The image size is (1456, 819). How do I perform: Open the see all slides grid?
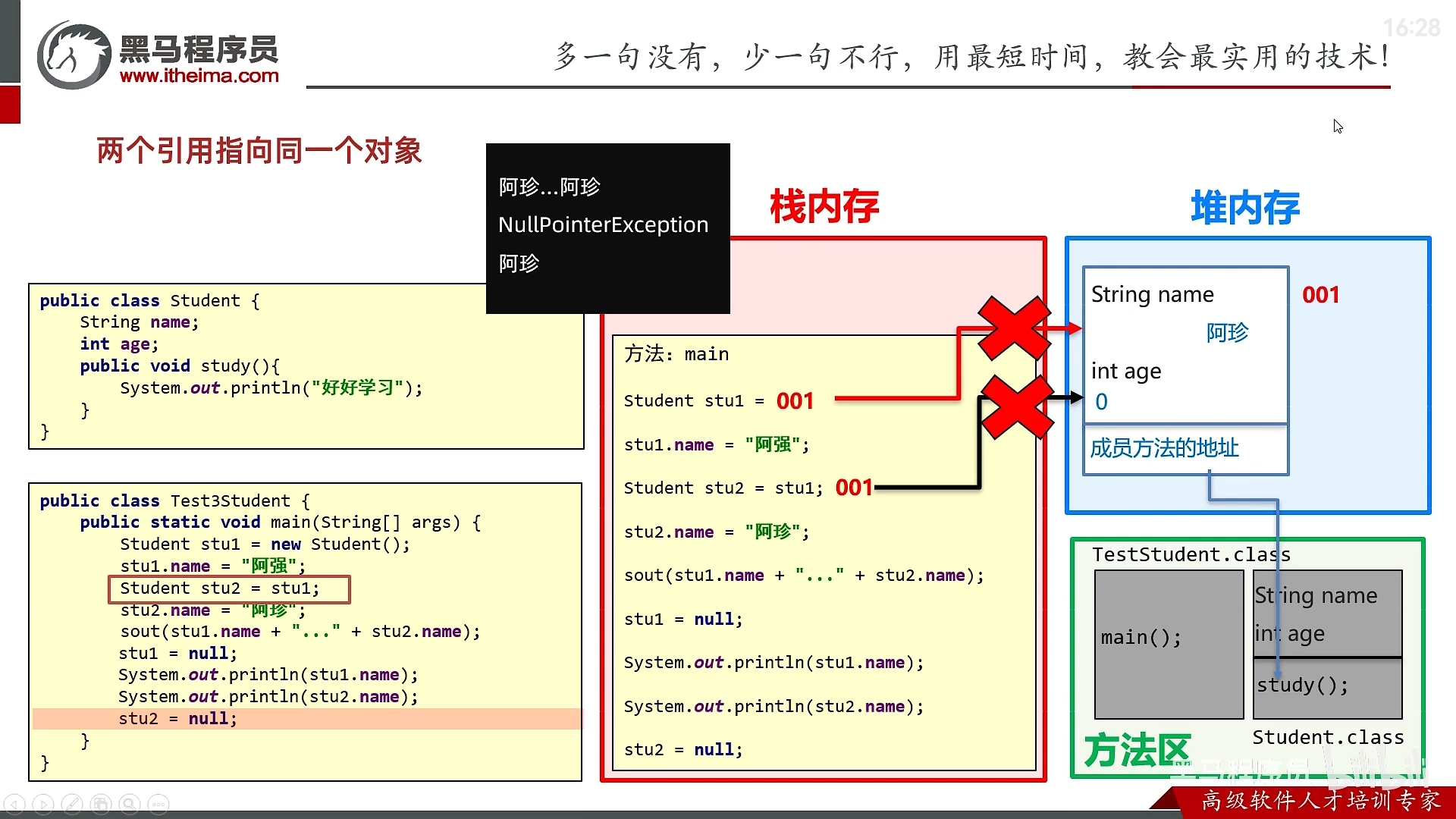pyautogui.click(x=101, y=804)
